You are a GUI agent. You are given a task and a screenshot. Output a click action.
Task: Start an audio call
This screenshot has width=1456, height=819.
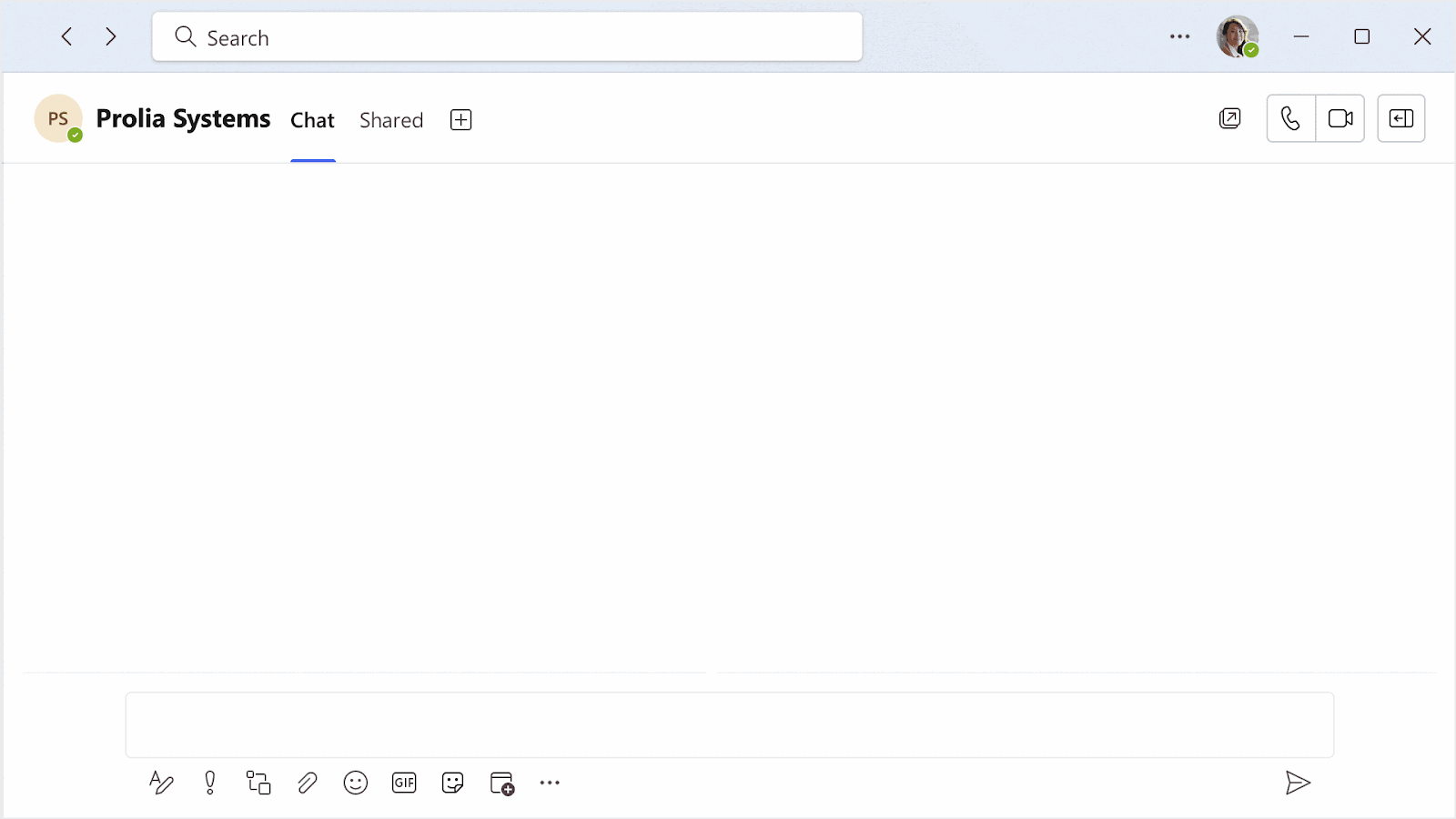[1290, 118]
